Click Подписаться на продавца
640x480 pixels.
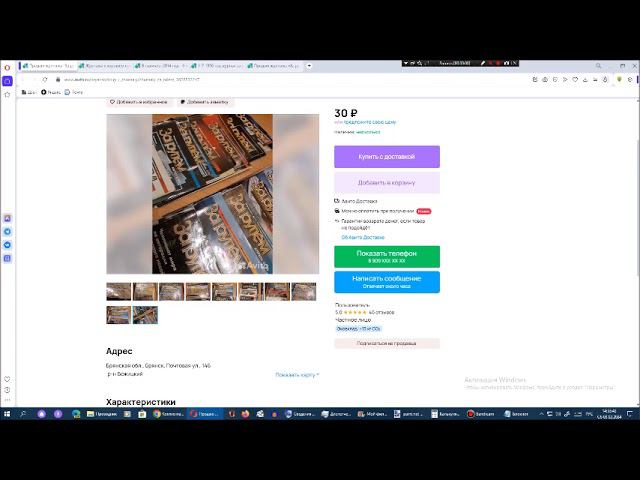387,343
